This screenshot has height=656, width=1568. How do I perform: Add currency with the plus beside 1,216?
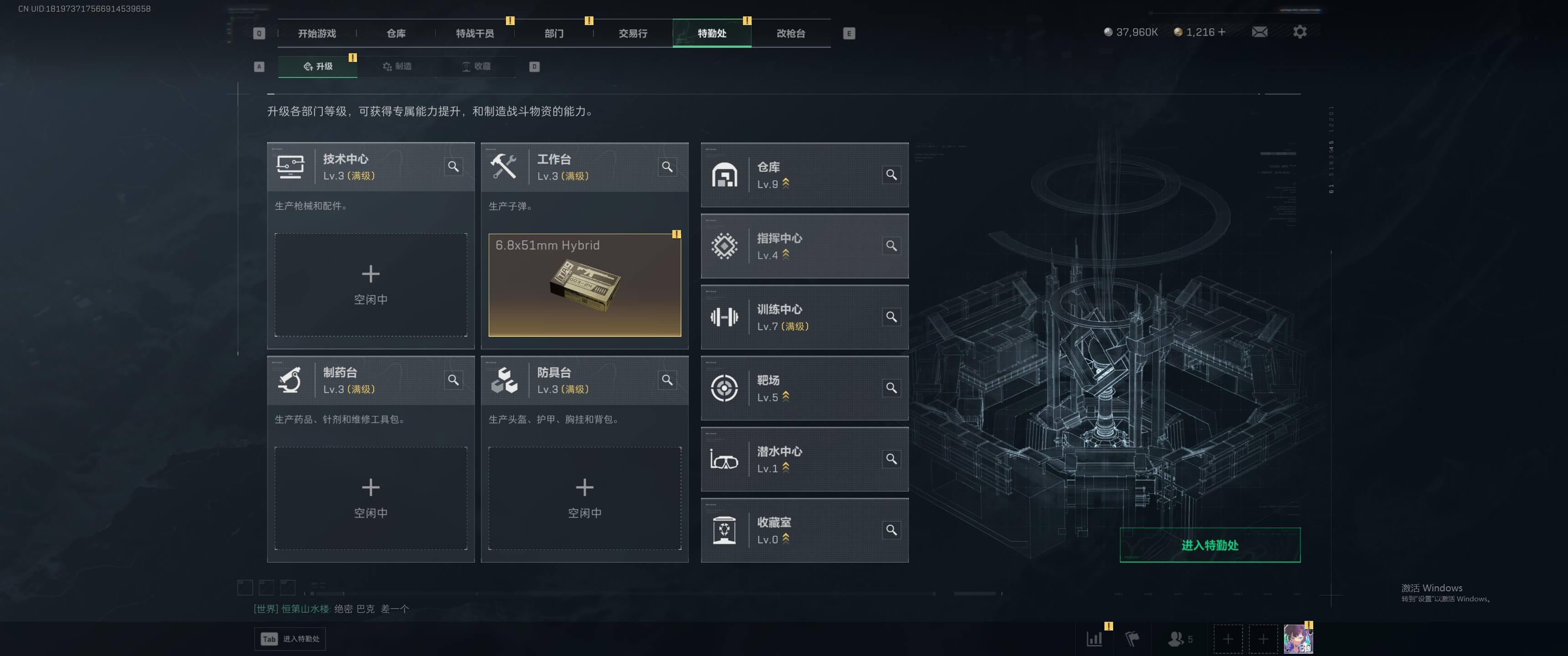[x=1222, y=31]
